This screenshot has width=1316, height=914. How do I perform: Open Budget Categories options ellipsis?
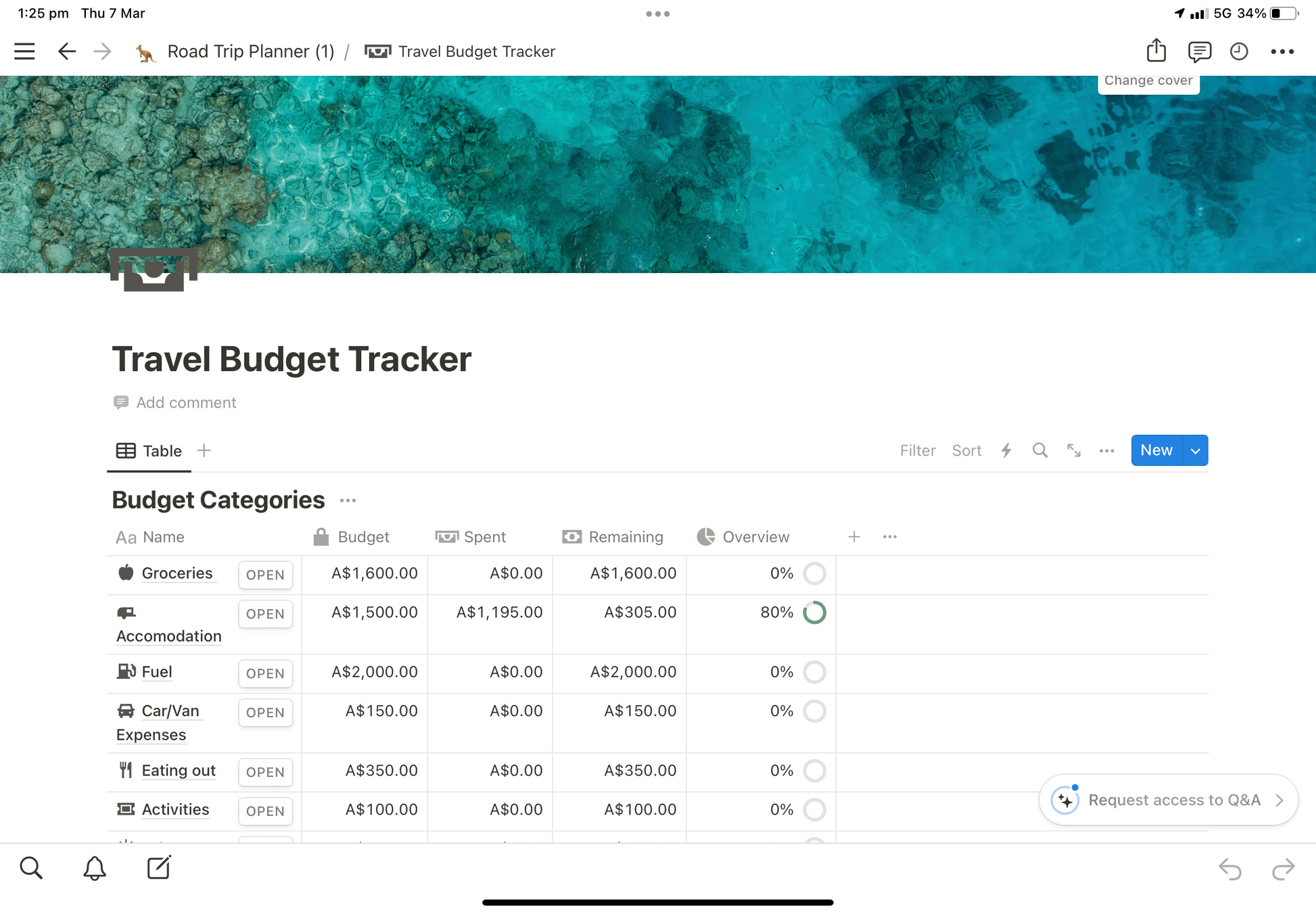coord(348,500)
